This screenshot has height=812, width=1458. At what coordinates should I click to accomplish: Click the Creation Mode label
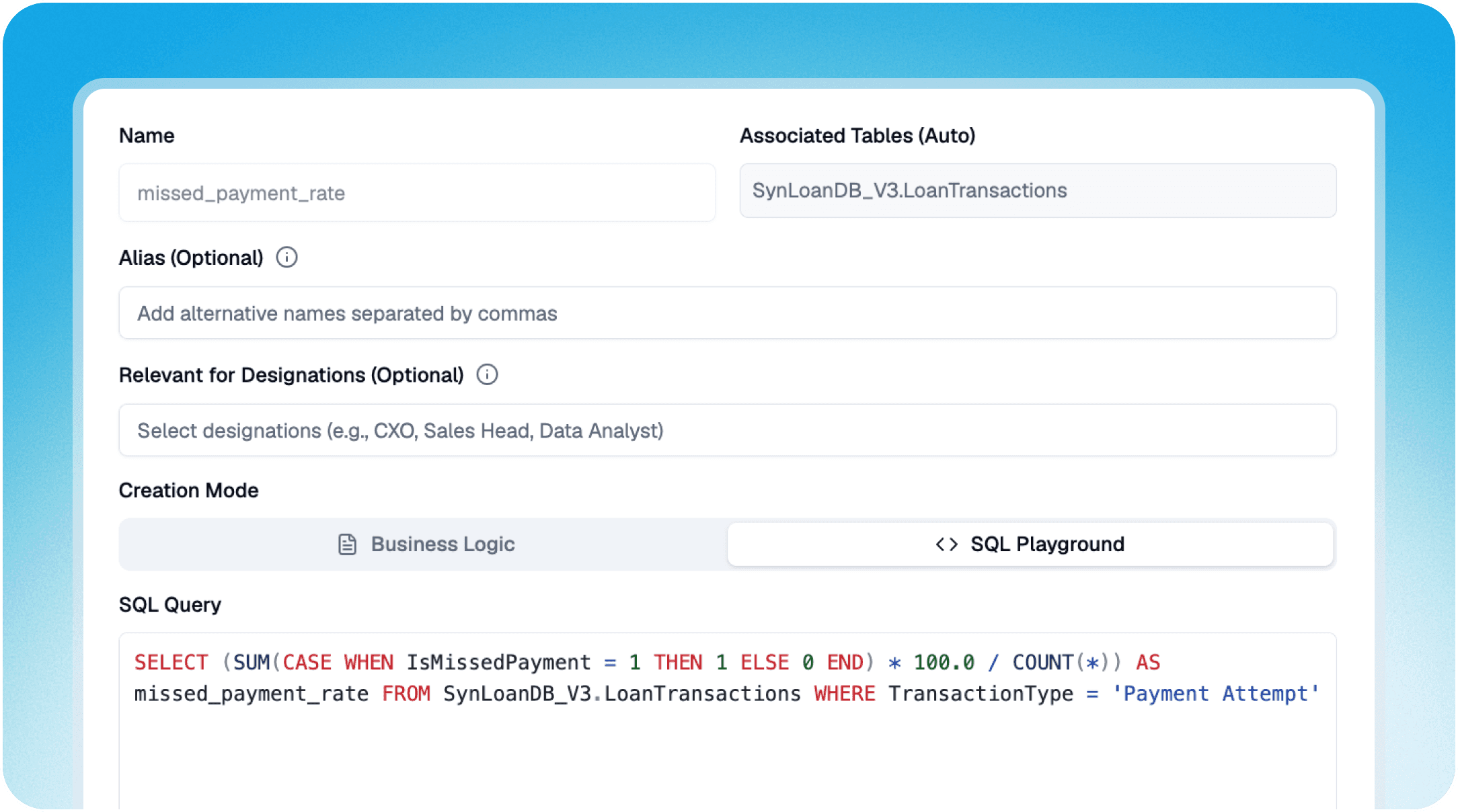coord(189,490)
